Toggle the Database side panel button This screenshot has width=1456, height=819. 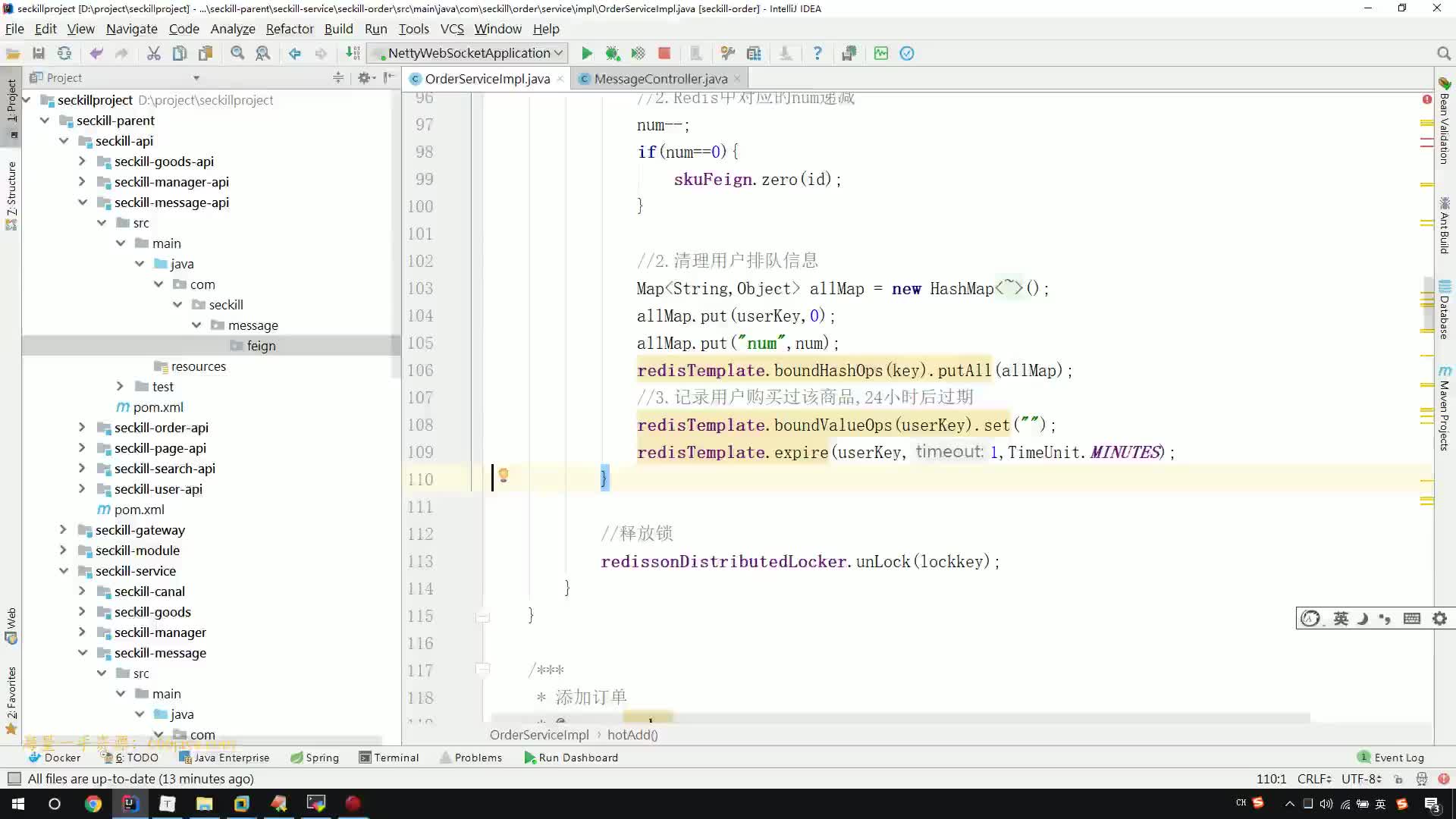[1445, 311]
